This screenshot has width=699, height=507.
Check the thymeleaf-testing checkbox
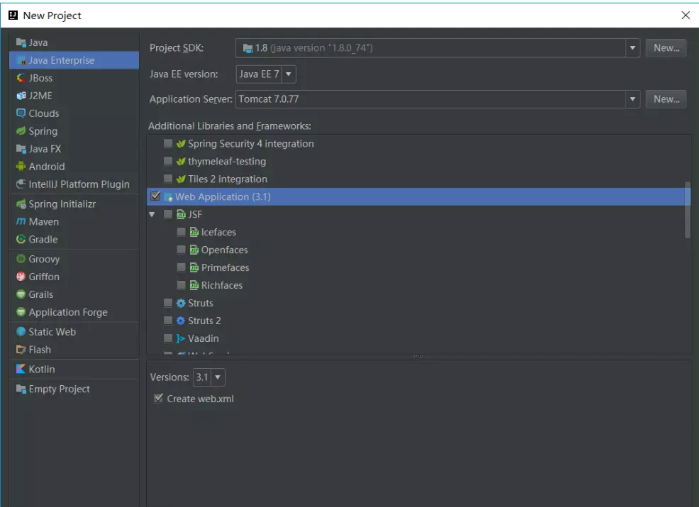pos(168,161)
